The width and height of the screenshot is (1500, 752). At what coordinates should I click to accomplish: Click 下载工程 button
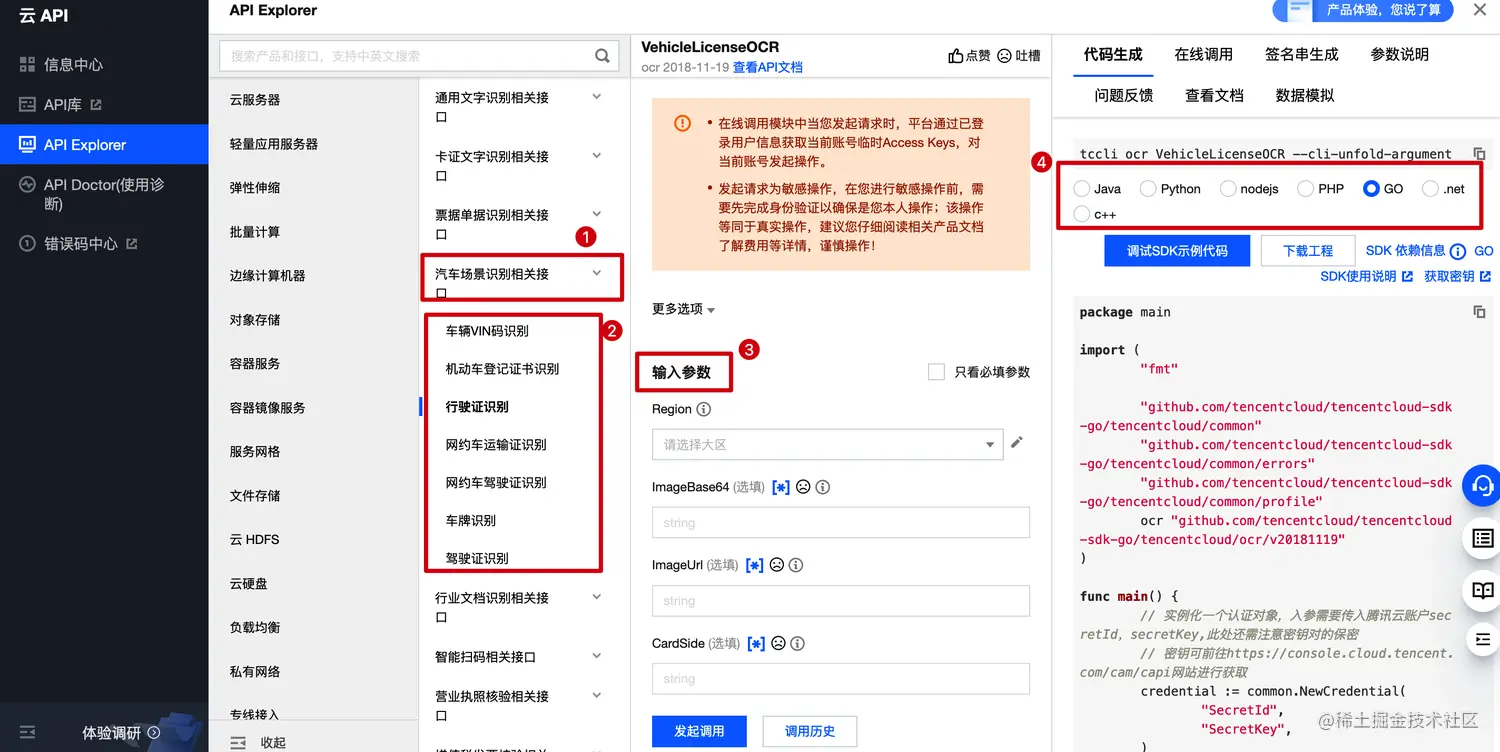click(x=1308, y=251)
